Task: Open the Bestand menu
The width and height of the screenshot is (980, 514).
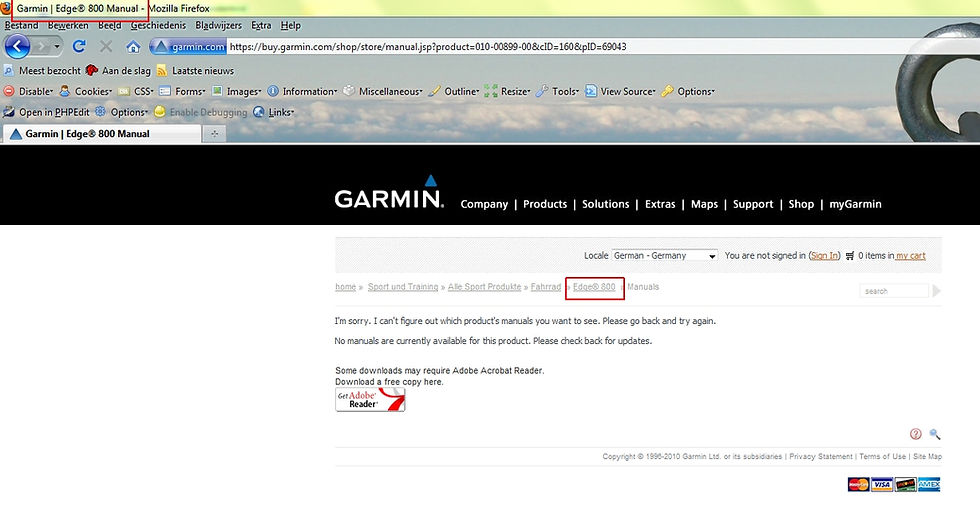Action: pyautogui.click(x=21, y=26)
